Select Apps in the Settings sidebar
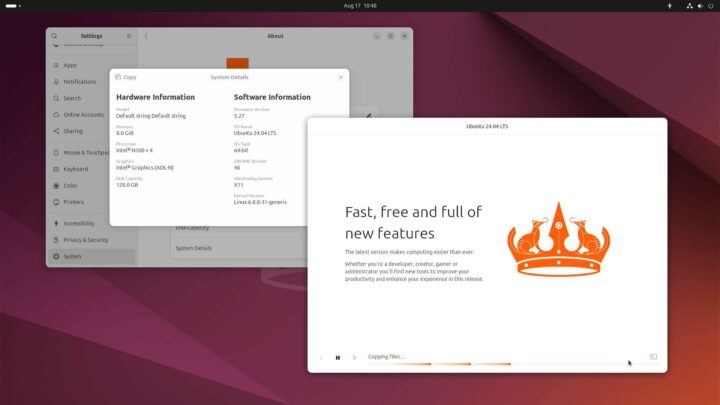The height and width of the screenshot is (405, 720). click(x=70, y=65)
